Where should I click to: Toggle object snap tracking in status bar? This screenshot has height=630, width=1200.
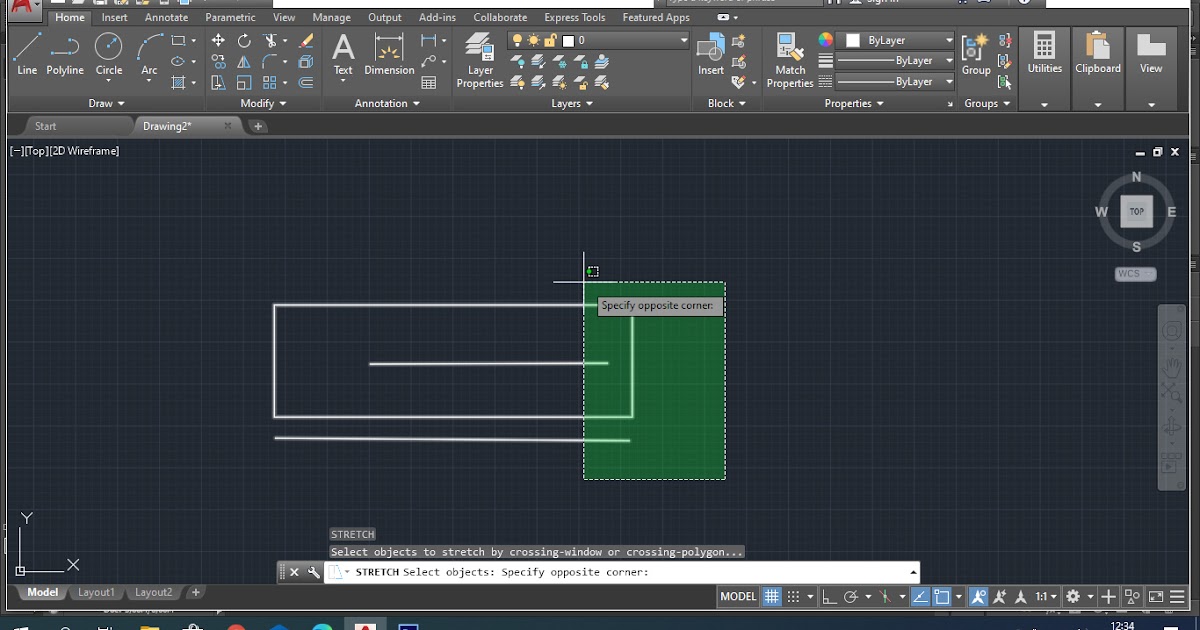tap(920, 597)
